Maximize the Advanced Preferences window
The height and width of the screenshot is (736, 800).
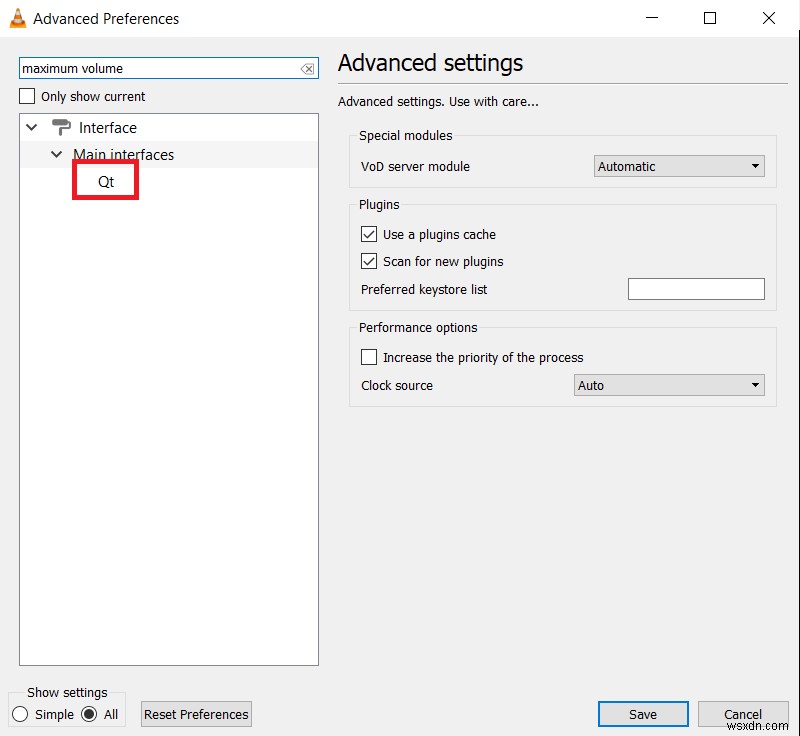point(710,18)
